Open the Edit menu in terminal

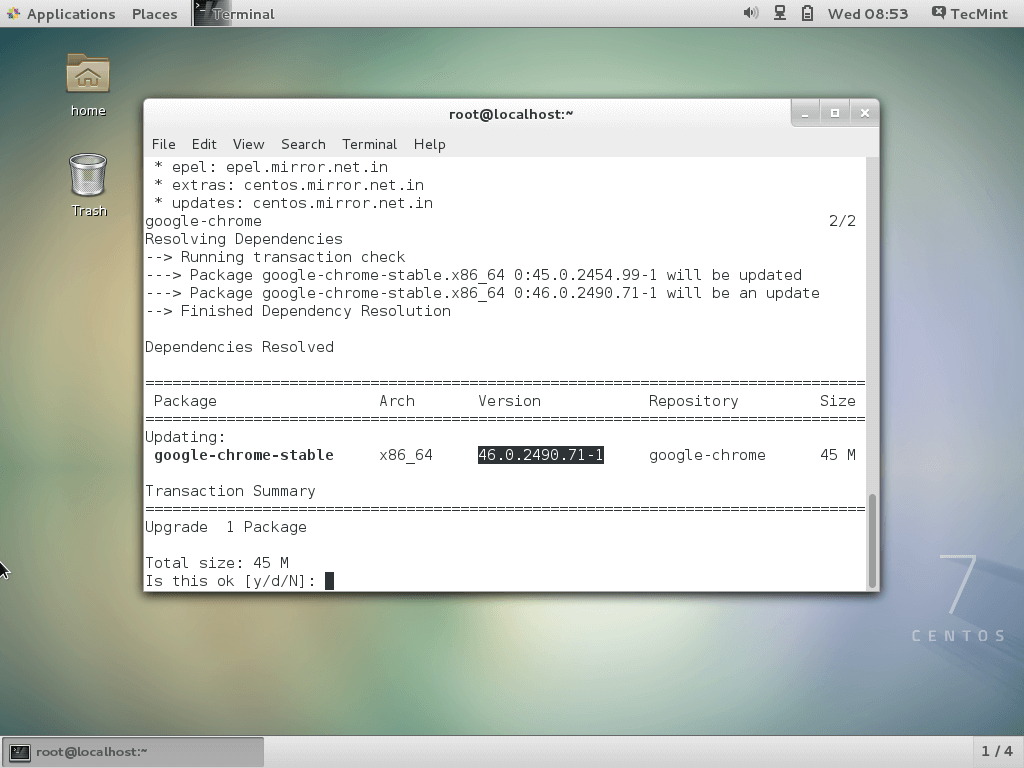(x=204, y=144)
